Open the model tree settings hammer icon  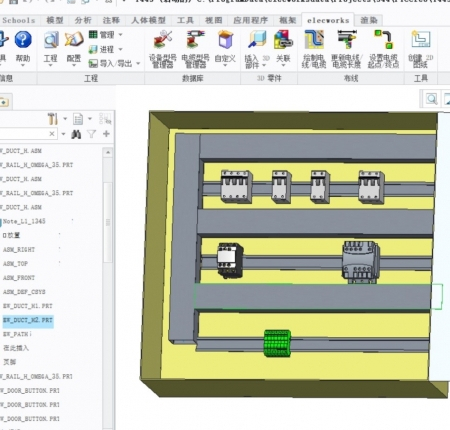(53, 119)
